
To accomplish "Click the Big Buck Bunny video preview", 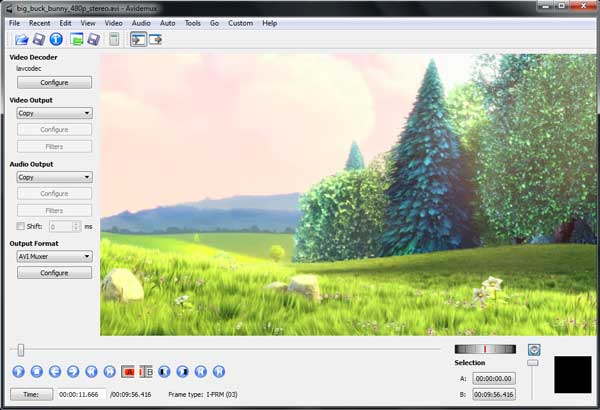I will point(348,194).
